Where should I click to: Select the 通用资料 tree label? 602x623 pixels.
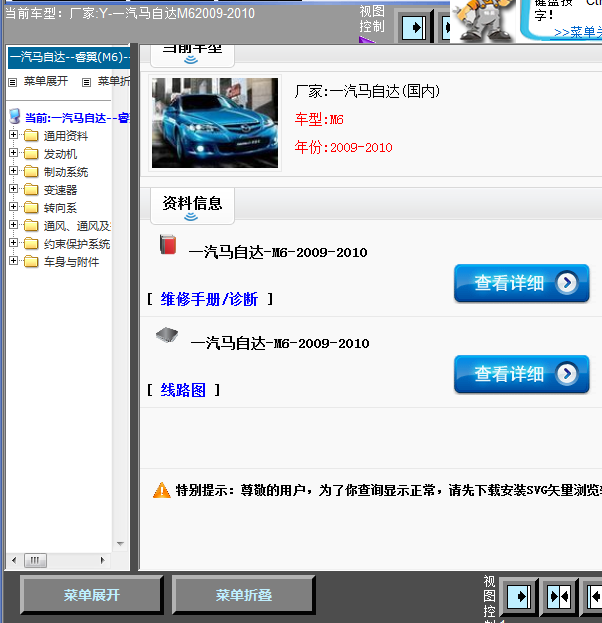(x=66, y=136)
